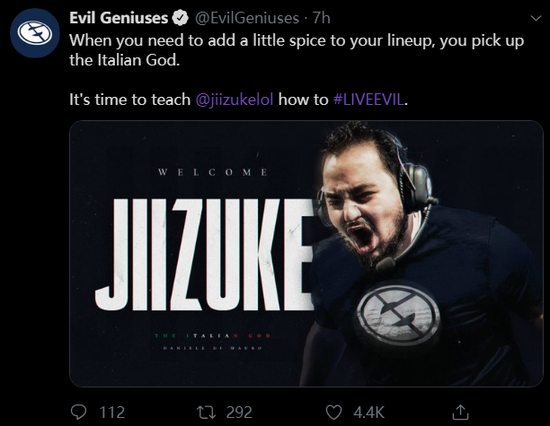Click the "It's time to teach" text
Image resolution: width=550 pixels, height=426 pixels.
[x=130, y=100]
